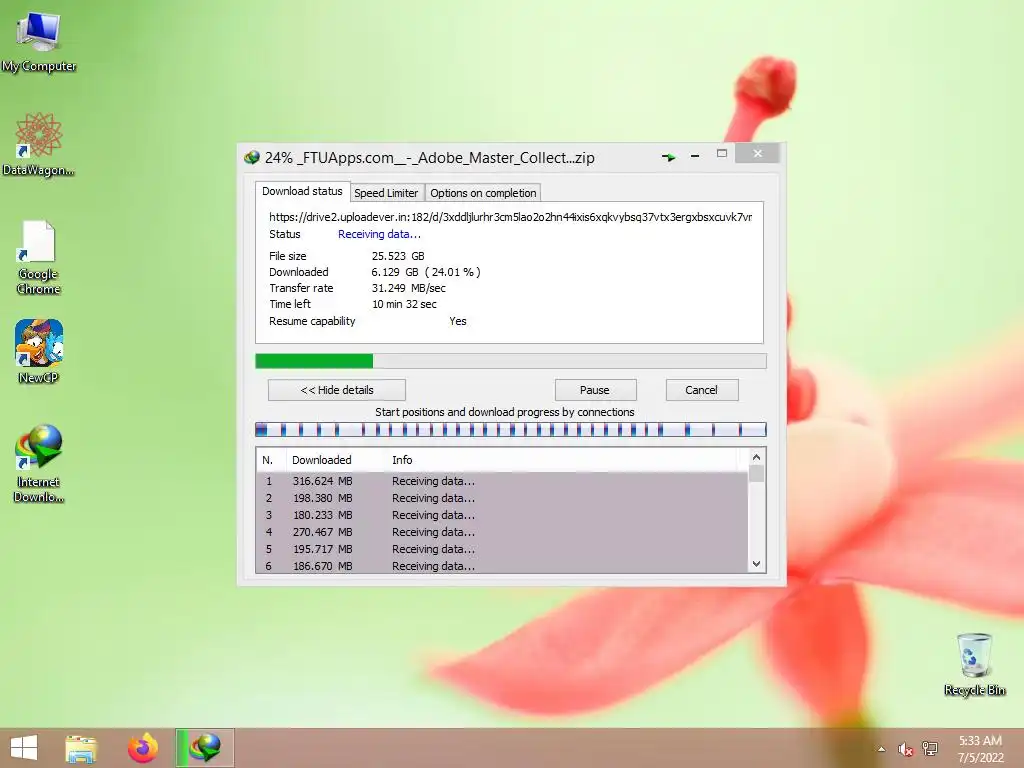The width and height of the screenshot is (1024, 768).
Task: Select connection row with 186.670 MB
Action: coord(502,566)
